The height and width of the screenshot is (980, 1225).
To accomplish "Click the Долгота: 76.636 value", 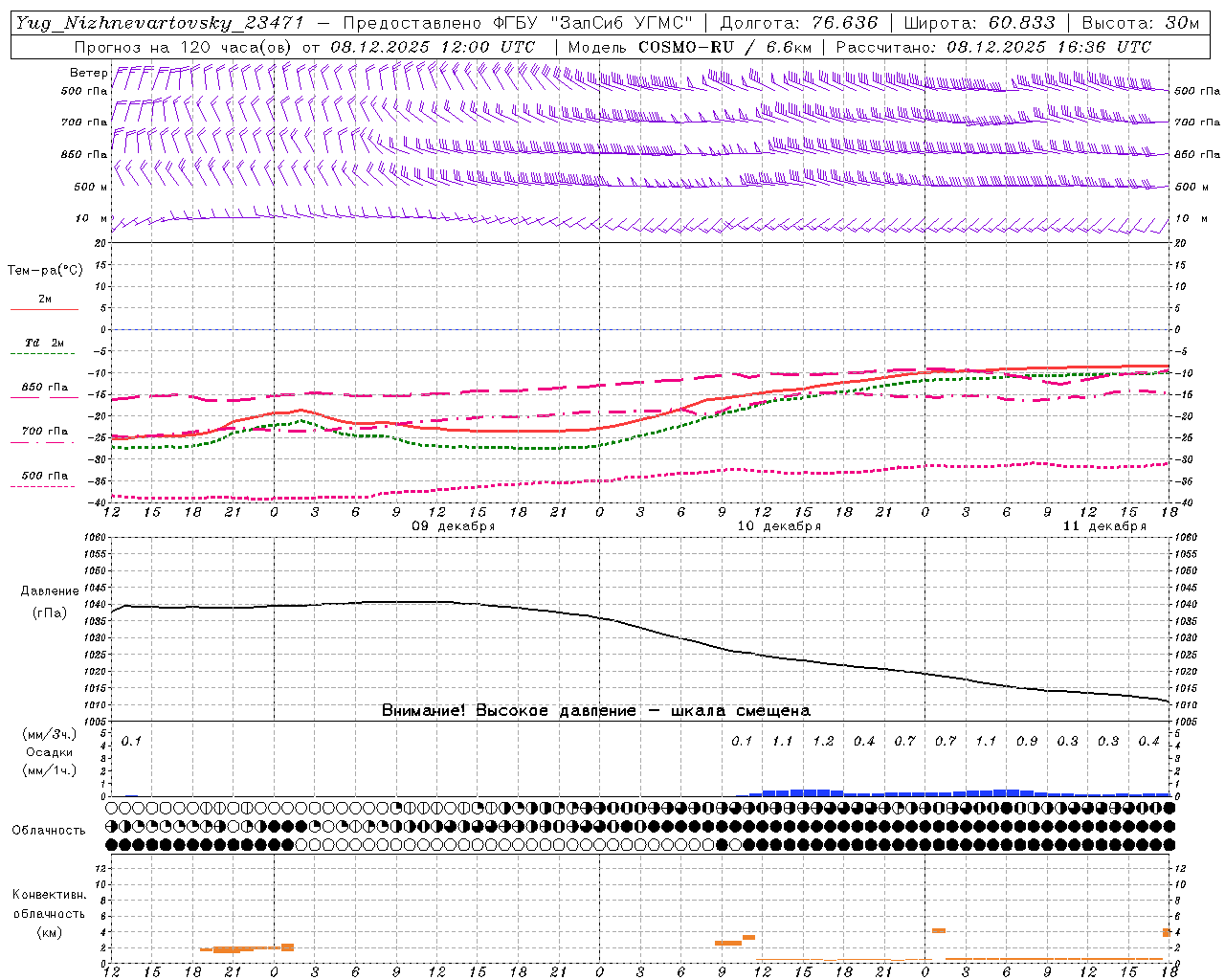I will 798,23.
